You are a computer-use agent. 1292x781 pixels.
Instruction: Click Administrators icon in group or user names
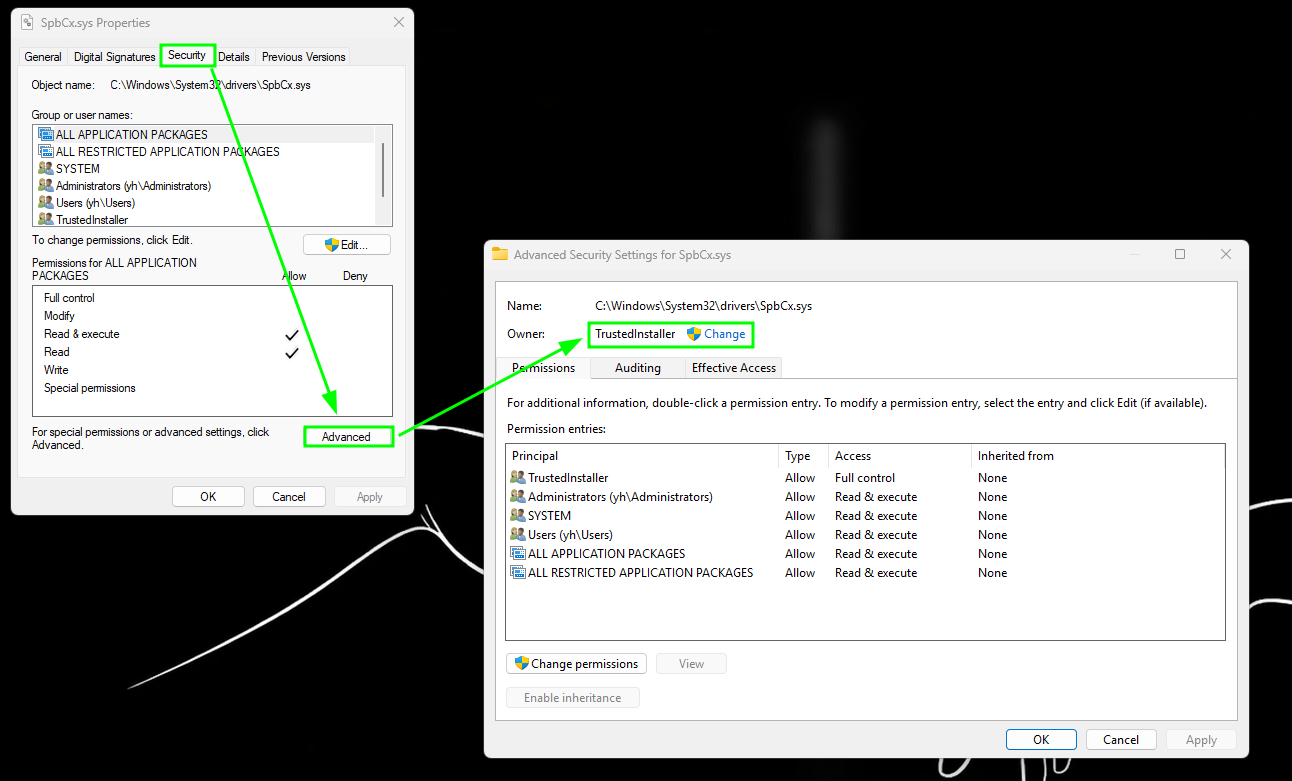point(45,186)
